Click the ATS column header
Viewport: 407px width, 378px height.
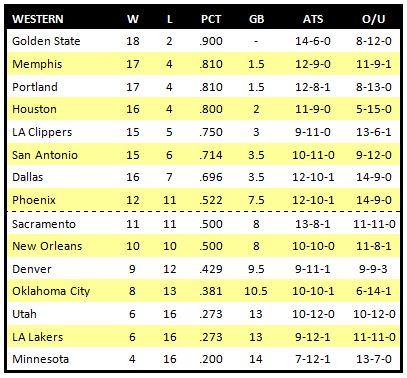click(313, 19)
